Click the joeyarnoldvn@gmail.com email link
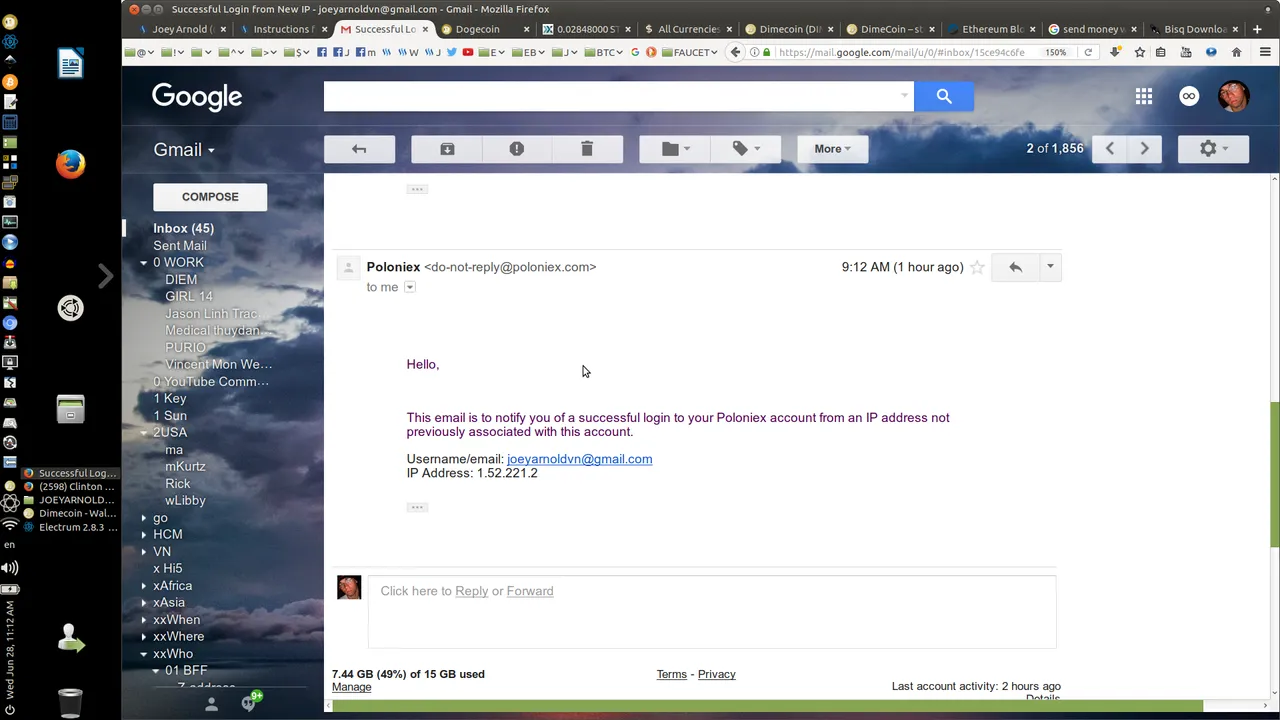The image size is (1280, 720). click(579, 459)
